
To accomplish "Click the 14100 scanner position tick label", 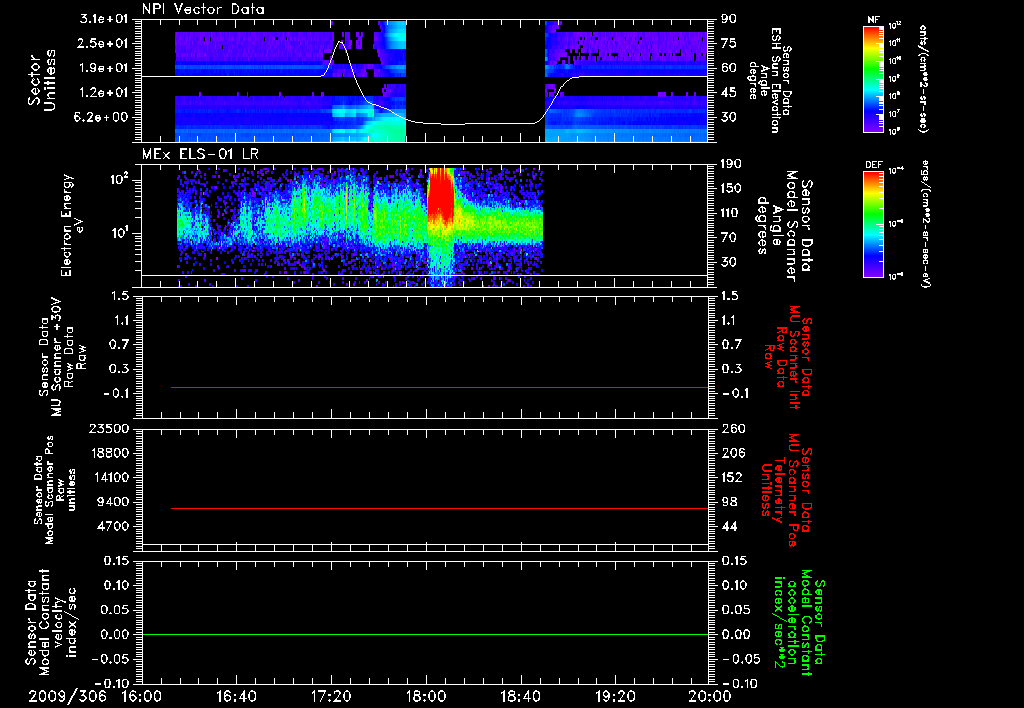I will [x=110, y=477].
